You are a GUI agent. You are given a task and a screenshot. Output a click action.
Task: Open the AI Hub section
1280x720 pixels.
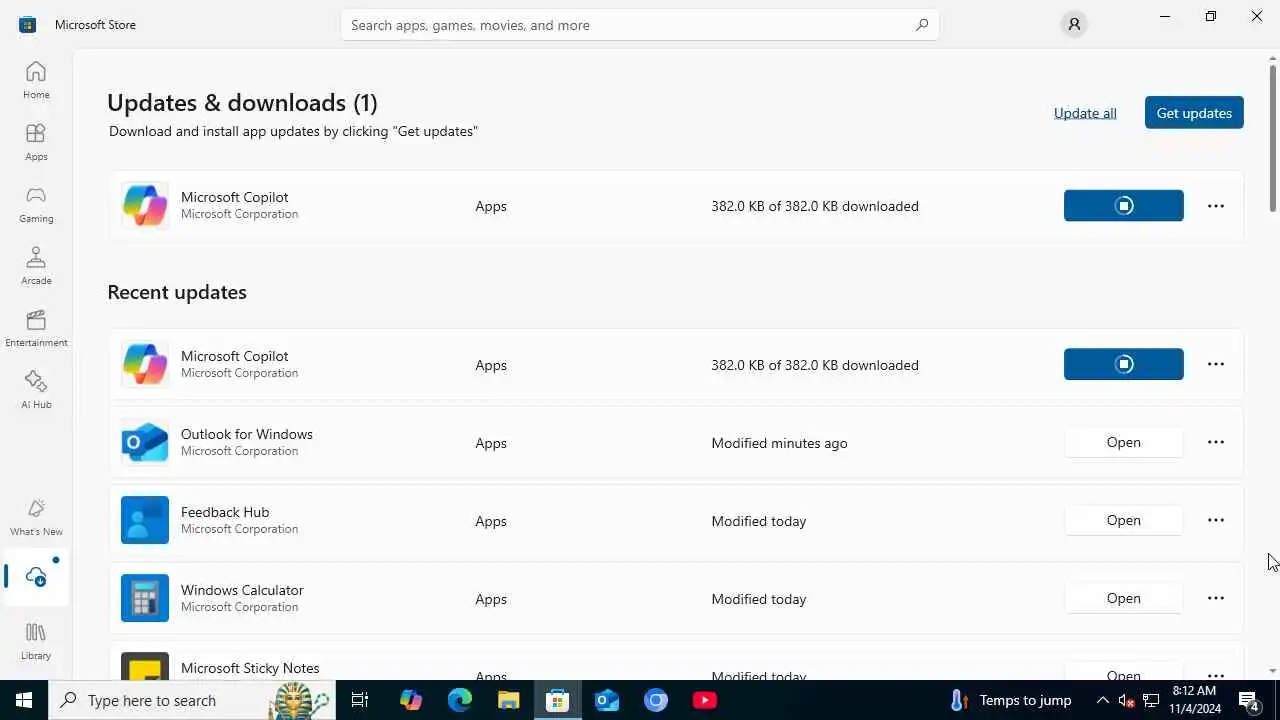(36, 390)
